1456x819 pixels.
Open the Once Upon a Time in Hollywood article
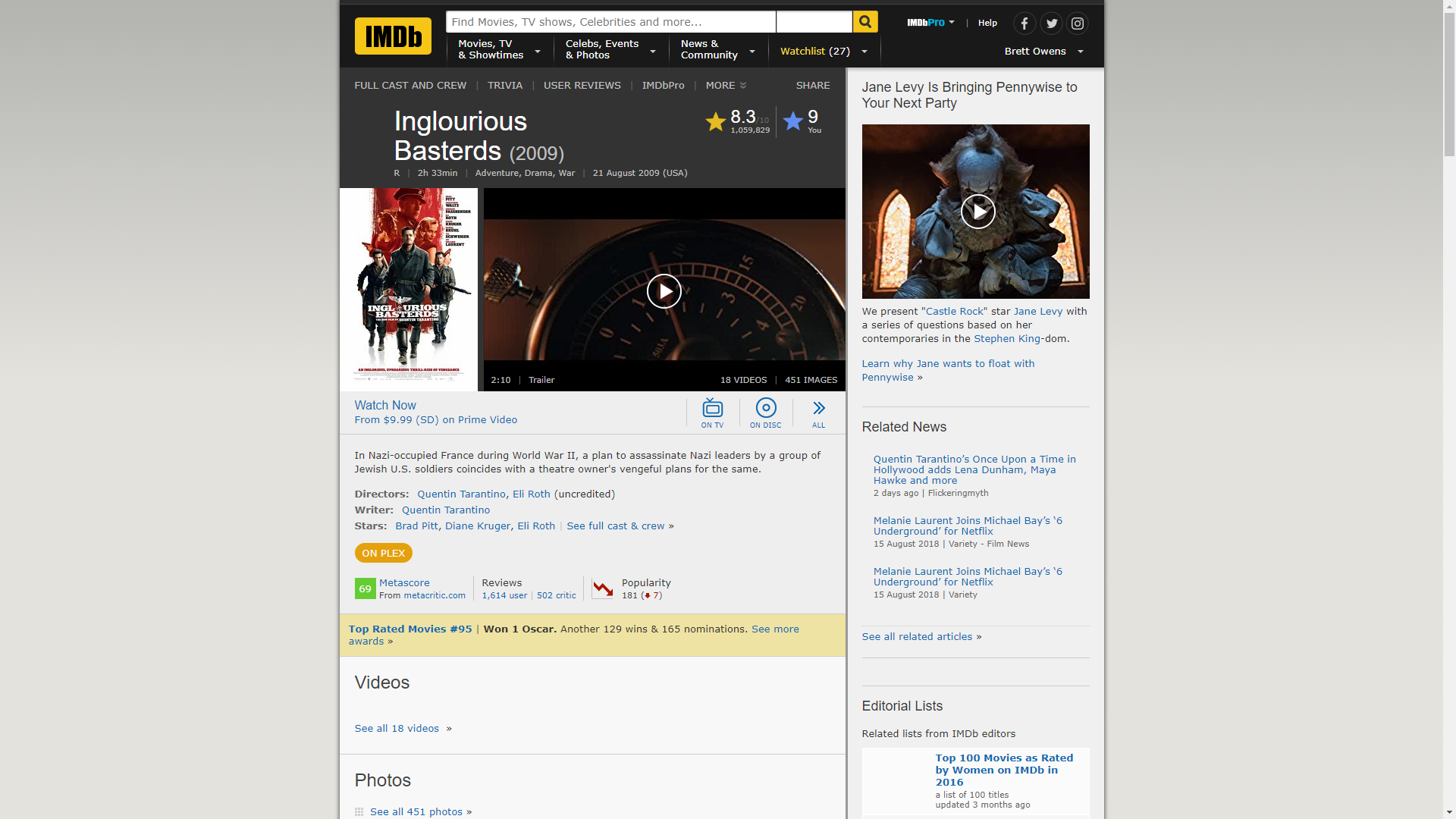tap(974, 470)
